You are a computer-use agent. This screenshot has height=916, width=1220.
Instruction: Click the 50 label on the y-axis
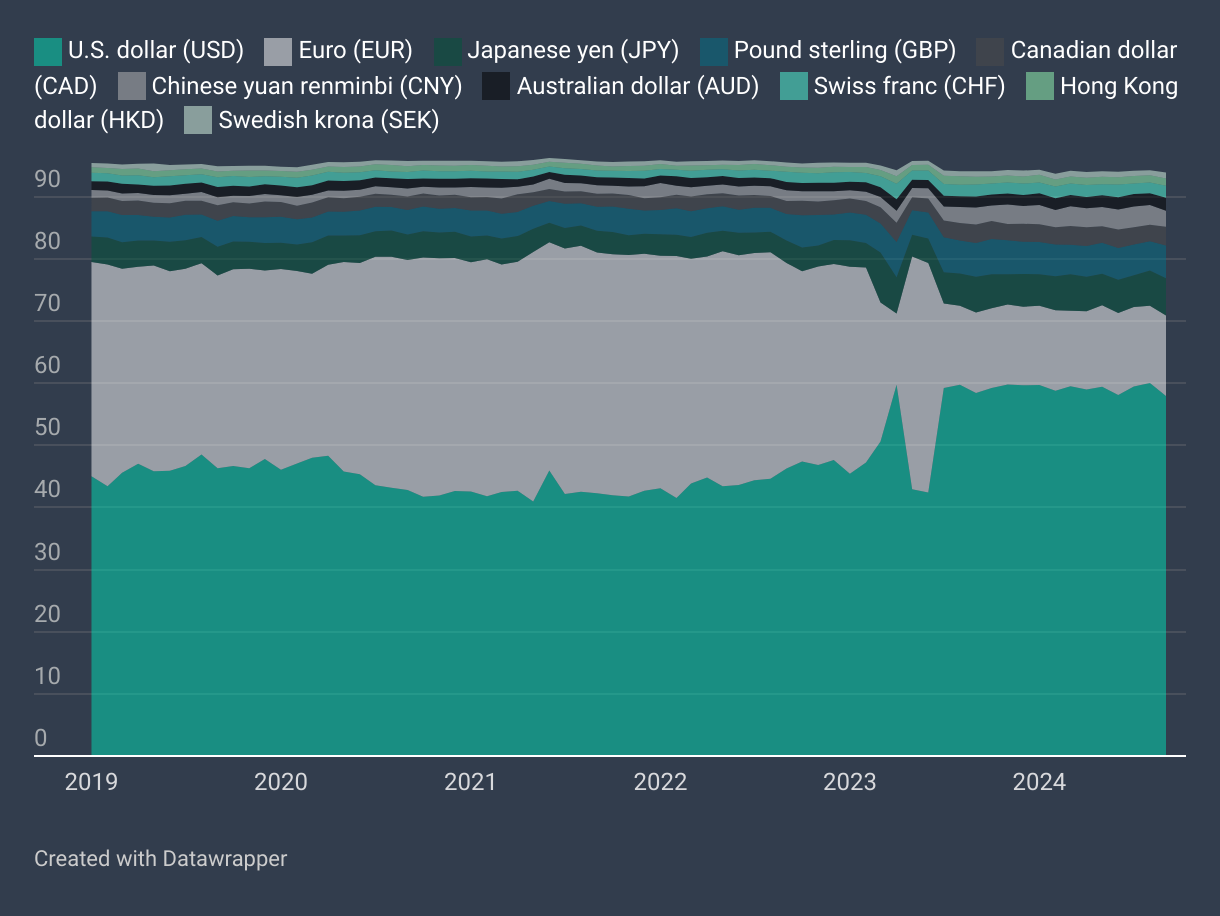click(x=48, y=429)
